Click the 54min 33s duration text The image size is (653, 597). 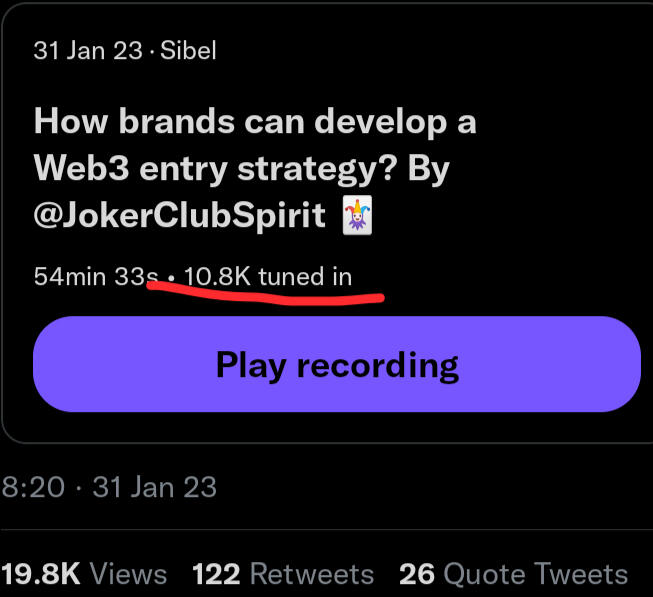(96, 276)
